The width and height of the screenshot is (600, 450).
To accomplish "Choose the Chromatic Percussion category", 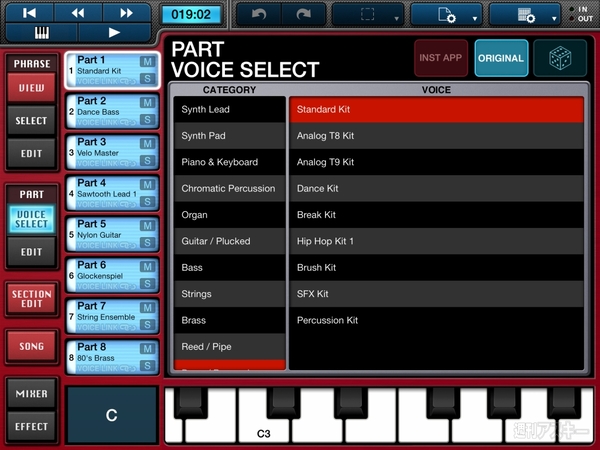I will (230, 189).
